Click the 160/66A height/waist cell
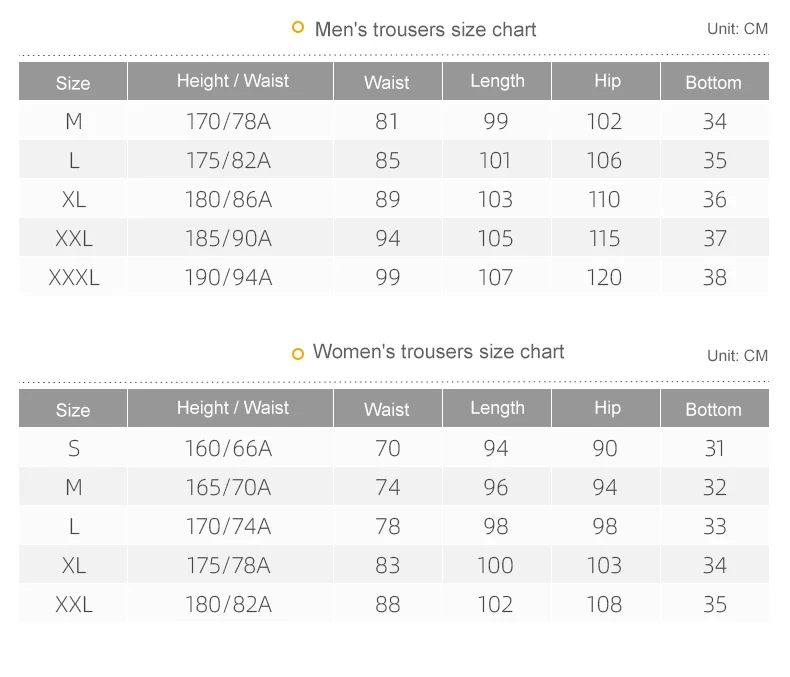Viewport: 790px width, 677px height. click(228, 449)
